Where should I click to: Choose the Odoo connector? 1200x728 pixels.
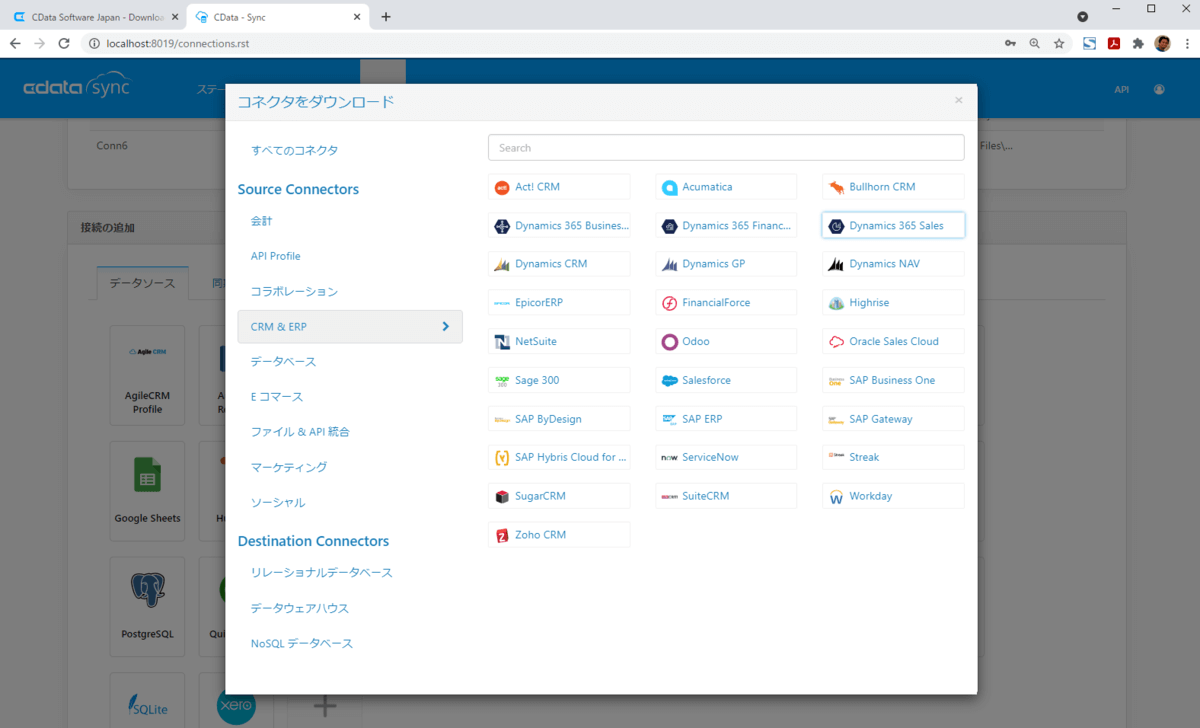click(726, 341)
